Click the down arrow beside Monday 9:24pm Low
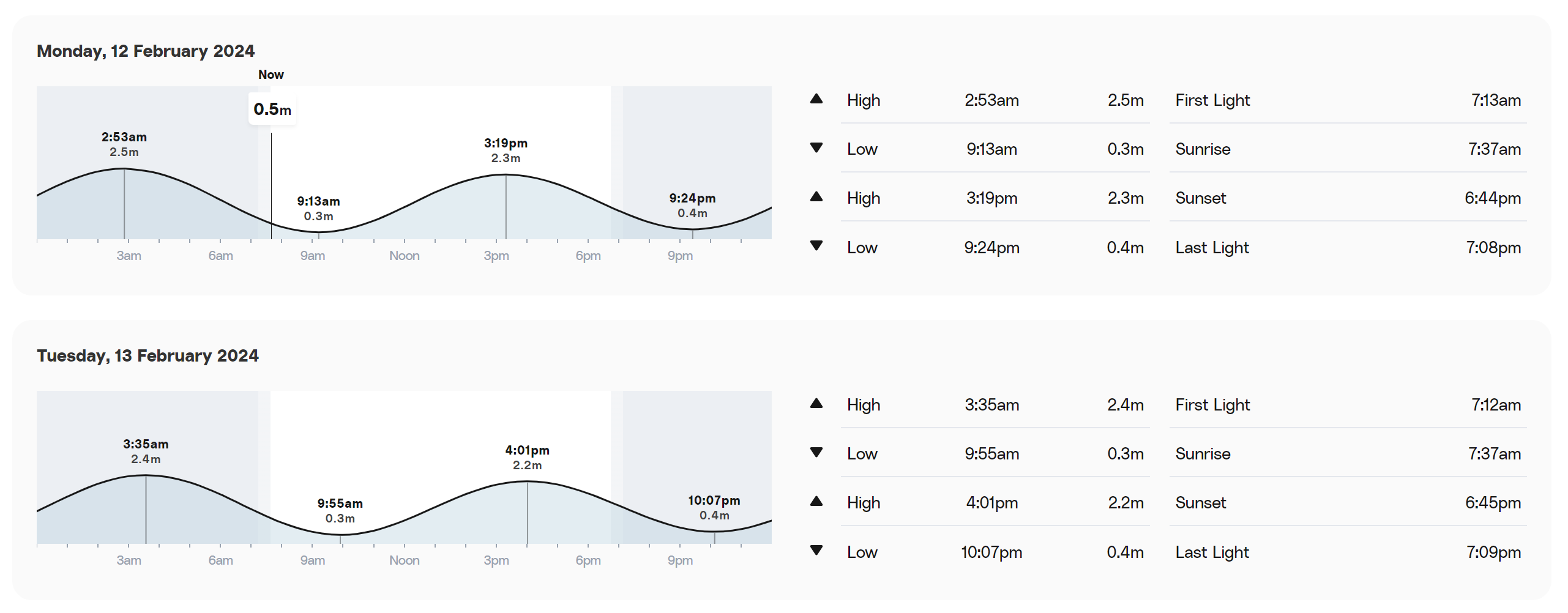The image size is (1568, 613). (x=816, y=246)
